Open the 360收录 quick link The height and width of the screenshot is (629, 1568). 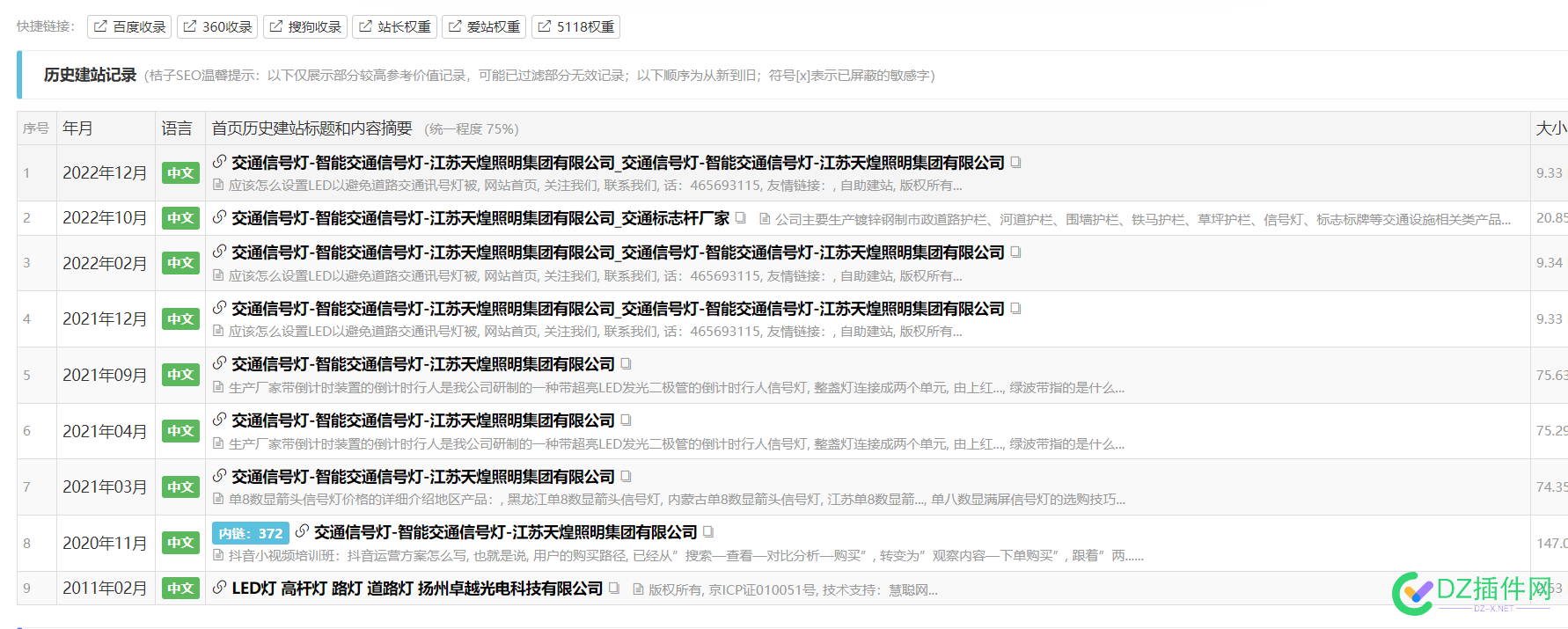click(x=217, y=27)
